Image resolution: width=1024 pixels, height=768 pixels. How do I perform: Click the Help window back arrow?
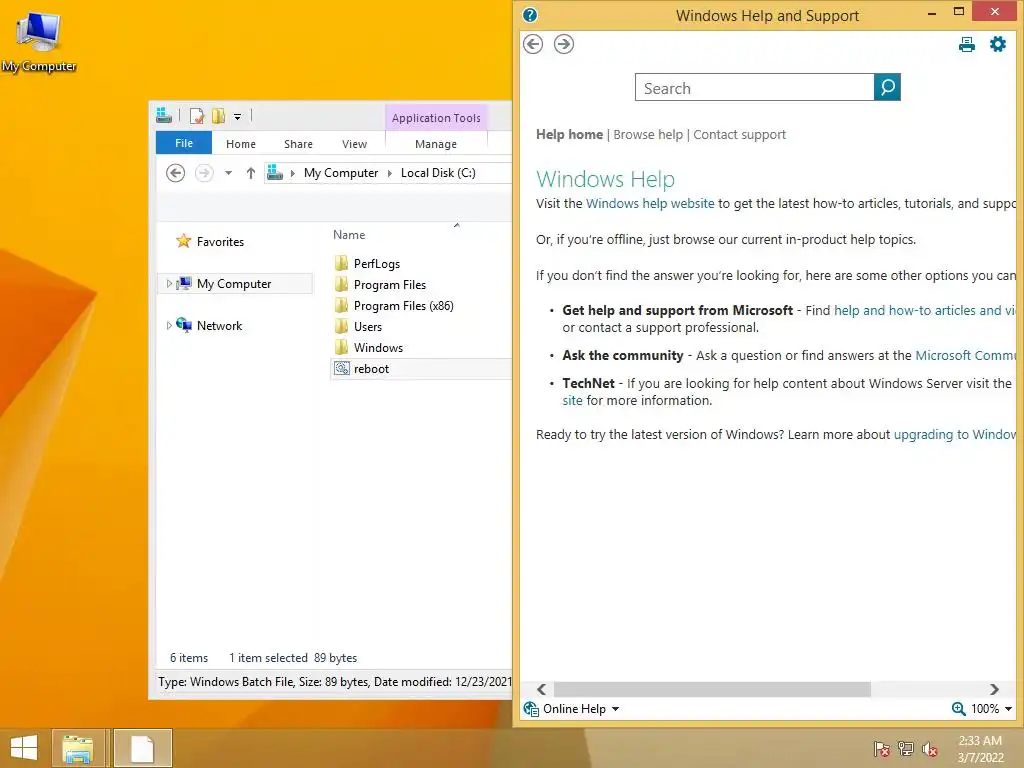533,44
